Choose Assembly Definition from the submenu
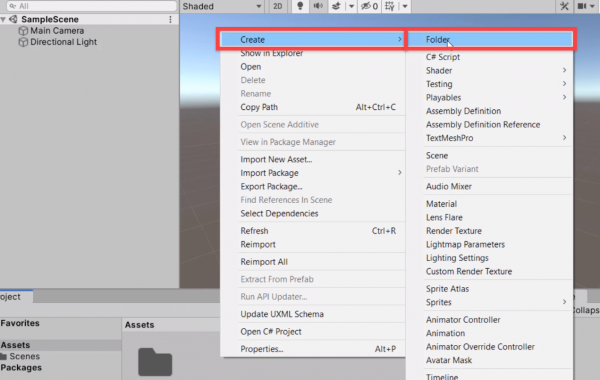The width and height of the screenshot is (600, 380). [x=463, y=111]
